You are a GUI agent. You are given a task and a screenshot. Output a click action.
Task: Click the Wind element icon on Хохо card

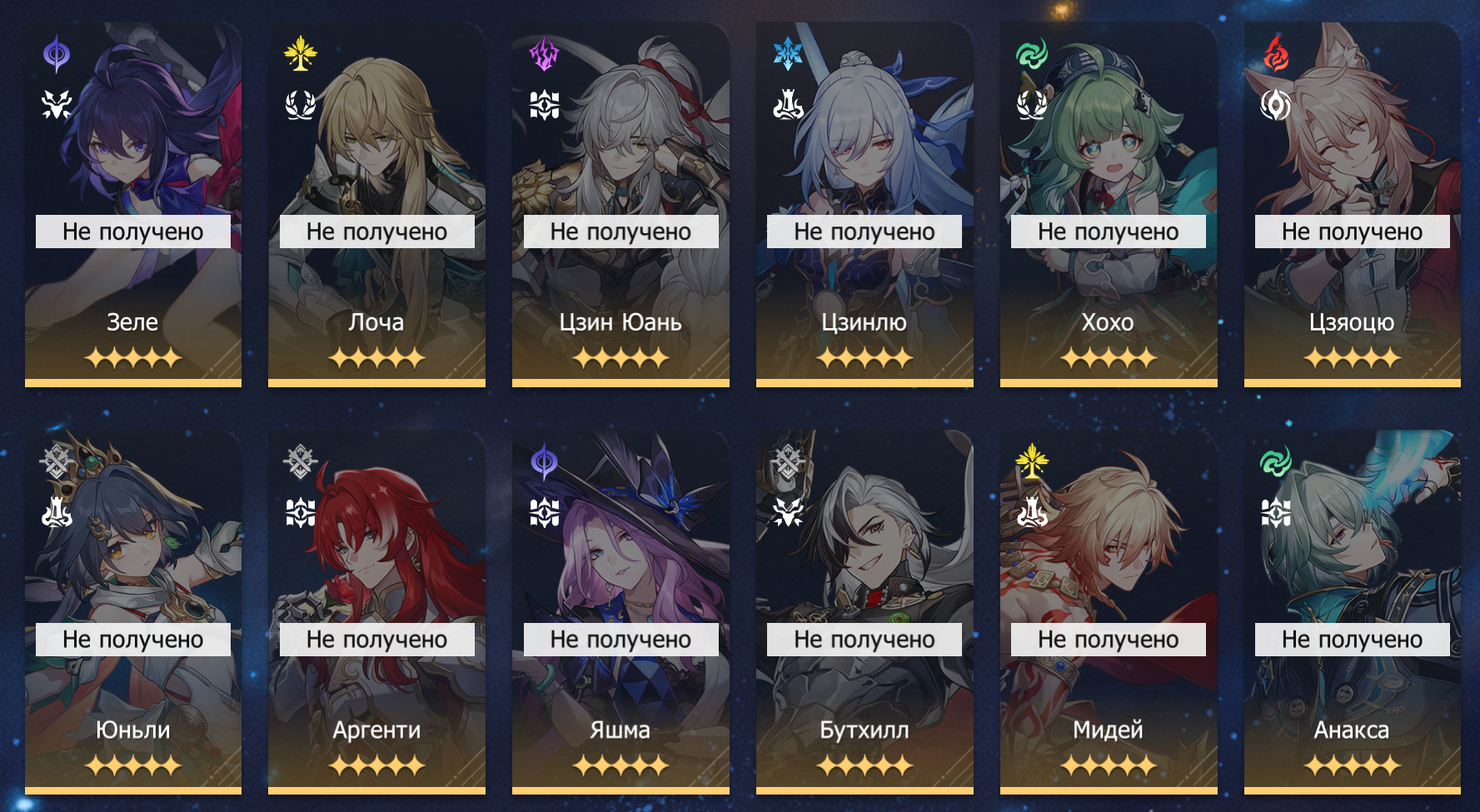1032,54
